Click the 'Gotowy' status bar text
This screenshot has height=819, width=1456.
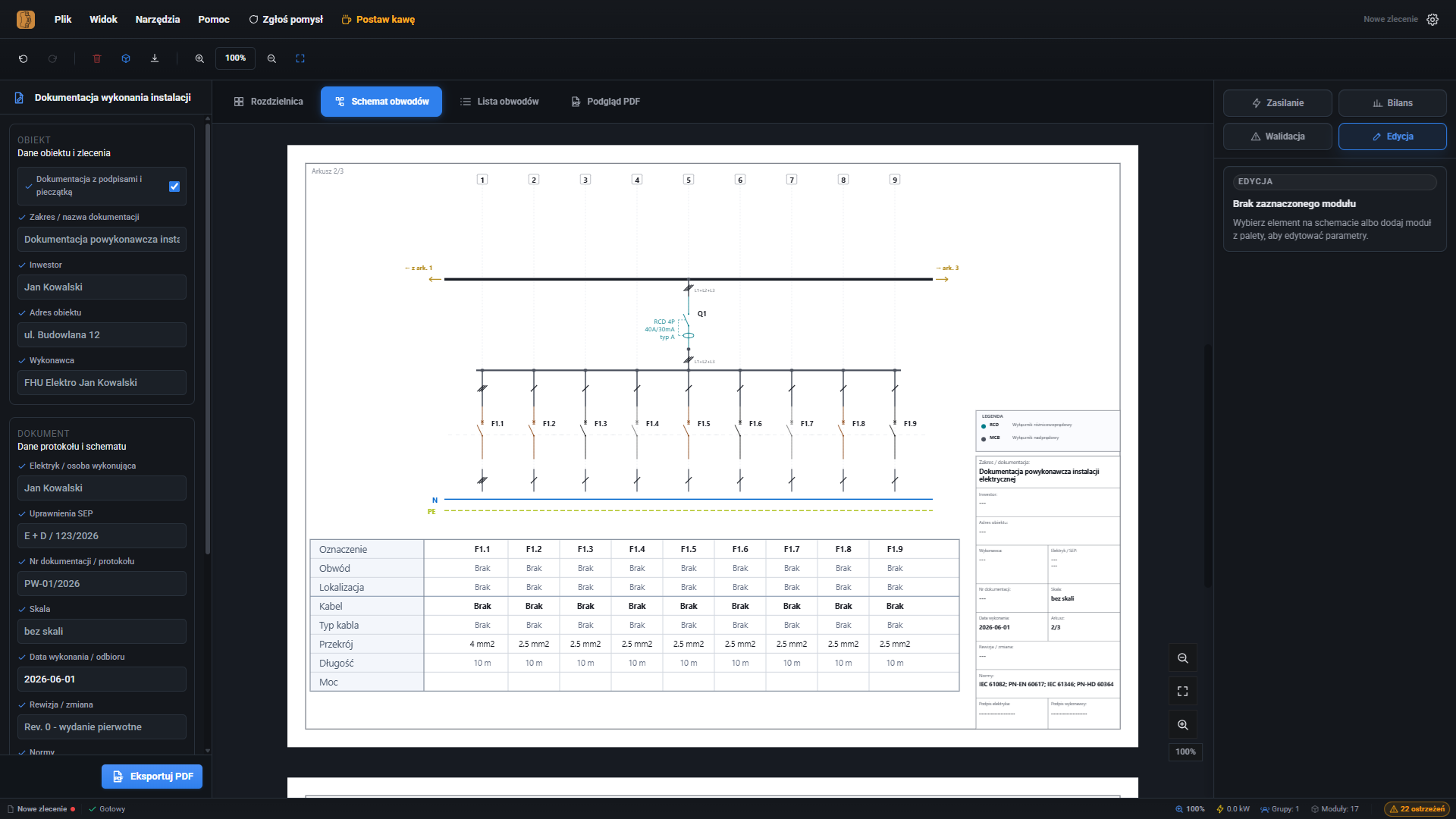[x=112, y=809]
